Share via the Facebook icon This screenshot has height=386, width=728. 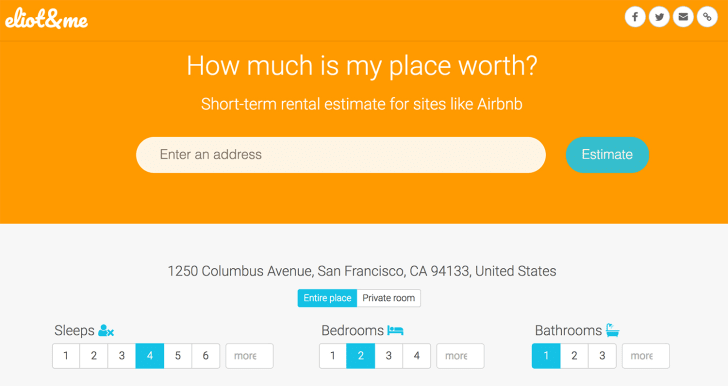coord(635,17)
